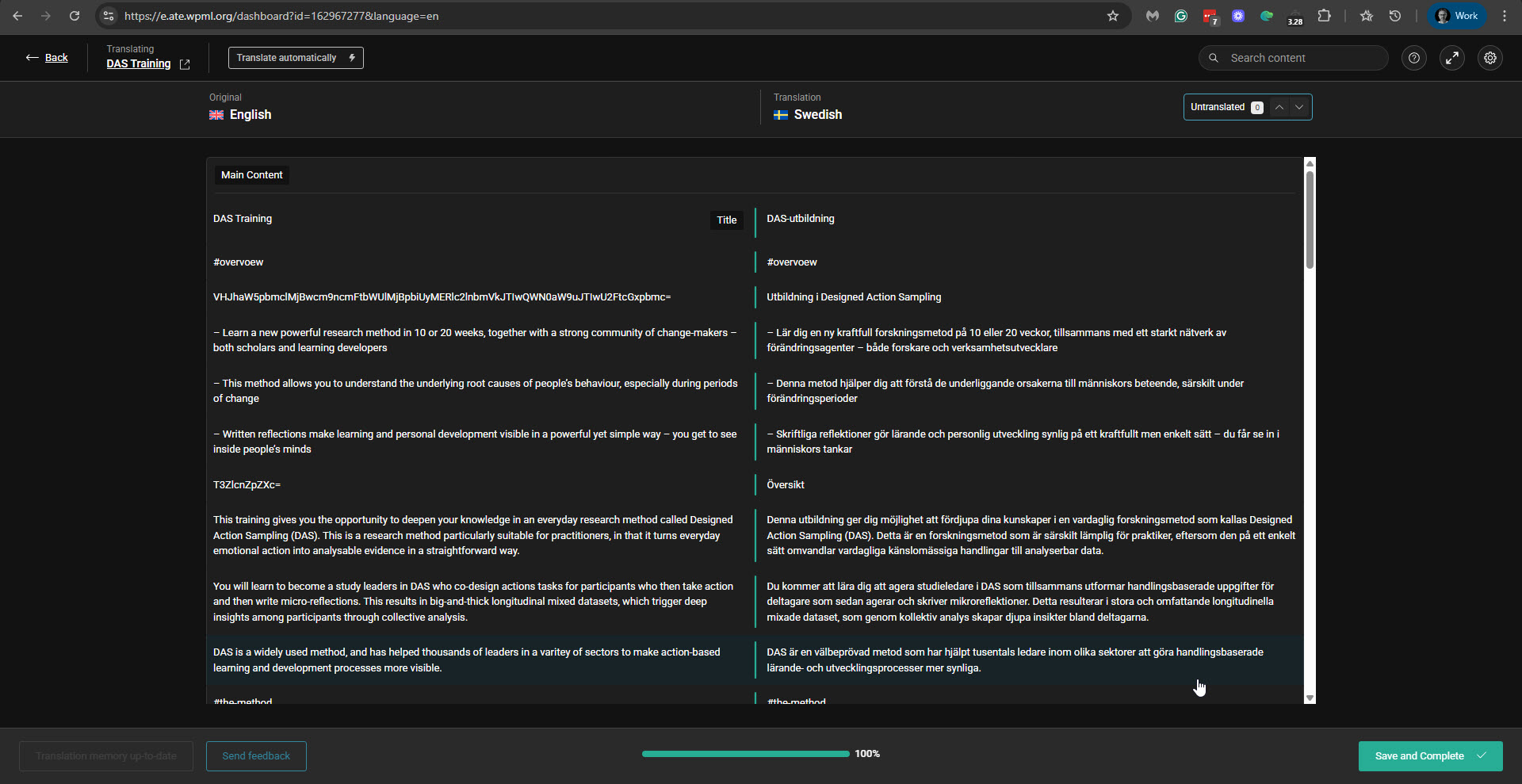Image resolution: width=1522 pixels, height=784 pixels.
Task: Click the translation progress bar
Action: pos(745,754)
